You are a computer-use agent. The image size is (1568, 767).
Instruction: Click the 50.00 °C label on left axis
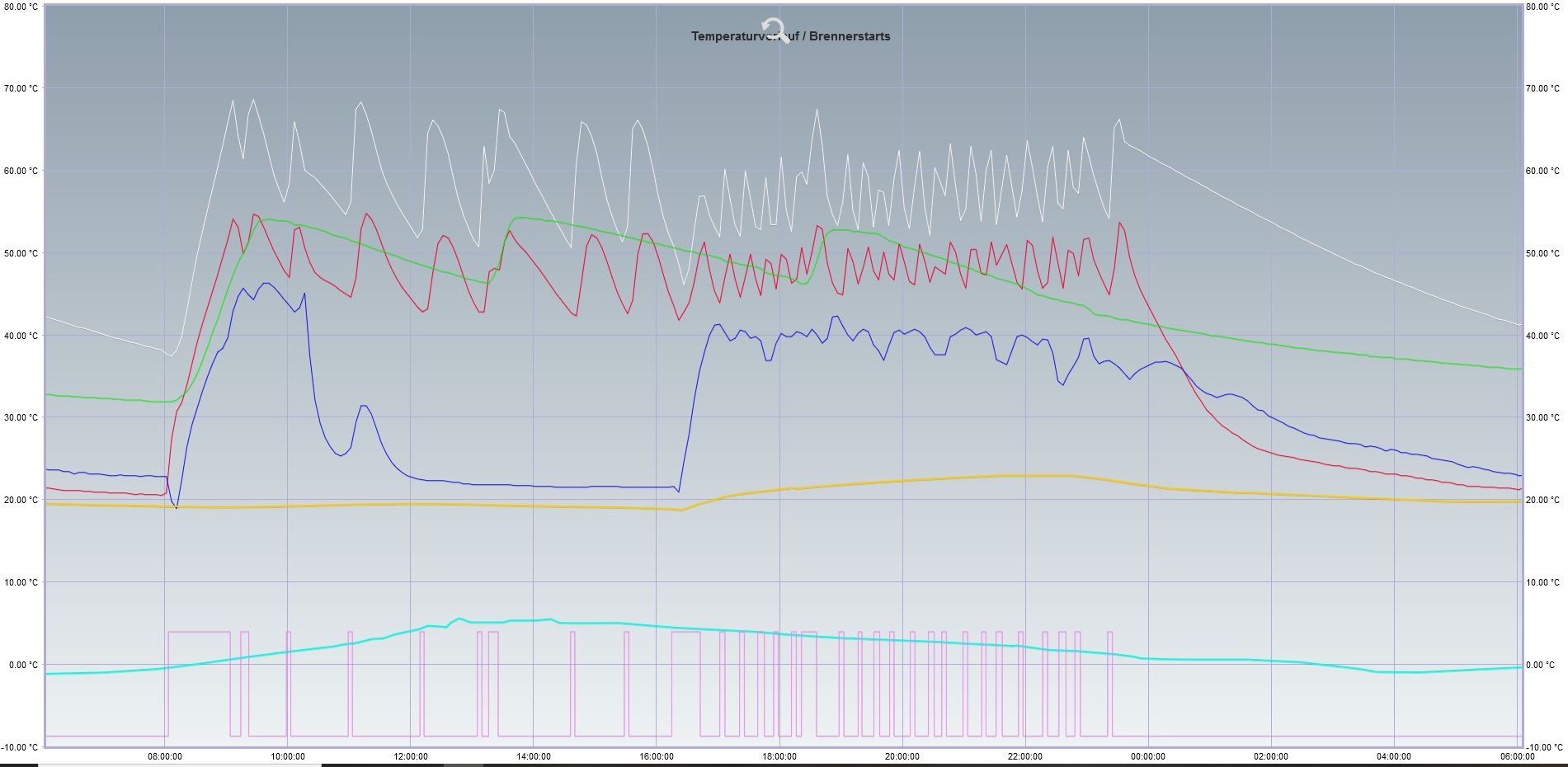pyautogui.click(x=21, y=253)
